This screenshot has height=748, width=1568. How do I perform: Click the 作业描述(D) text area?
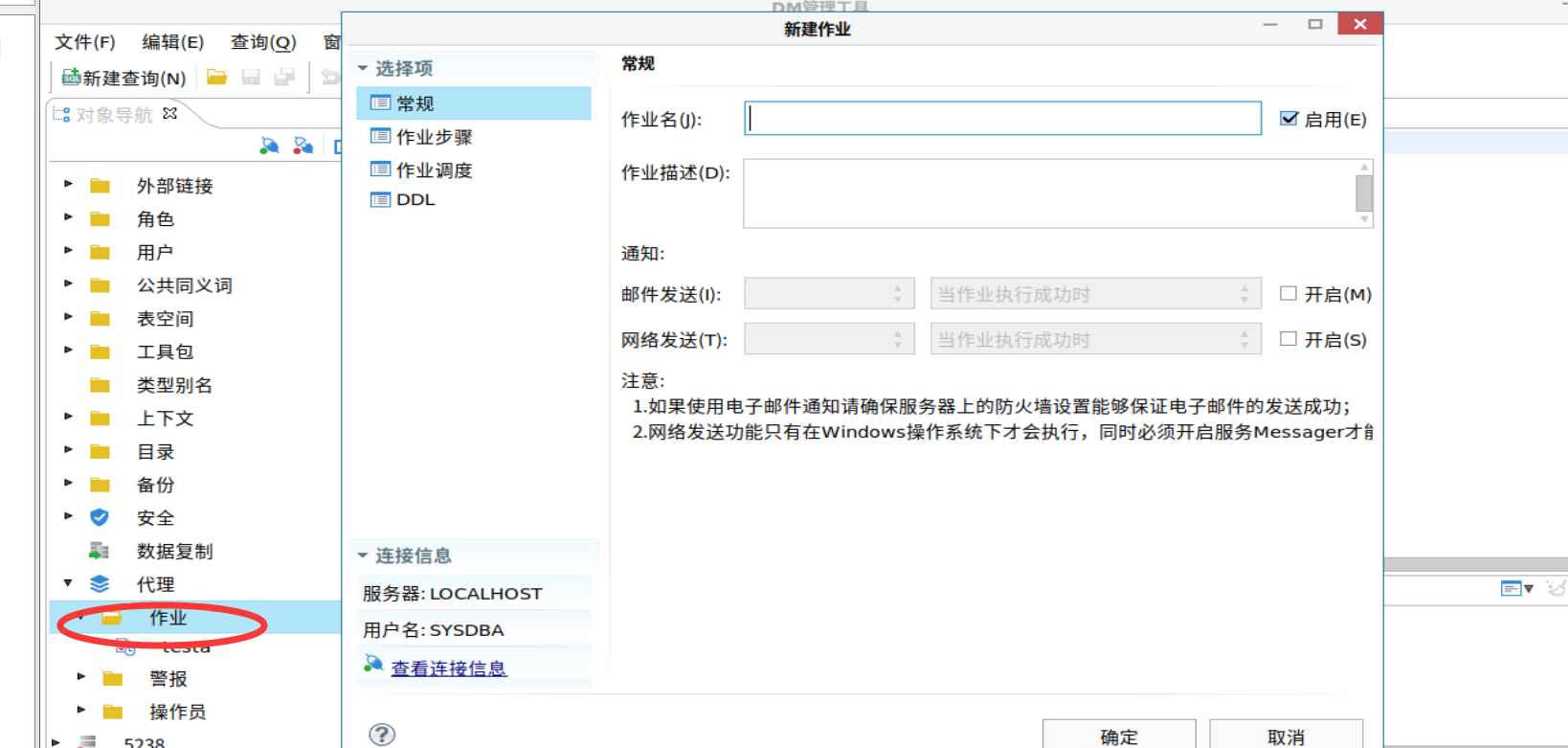click(1049, 193)
